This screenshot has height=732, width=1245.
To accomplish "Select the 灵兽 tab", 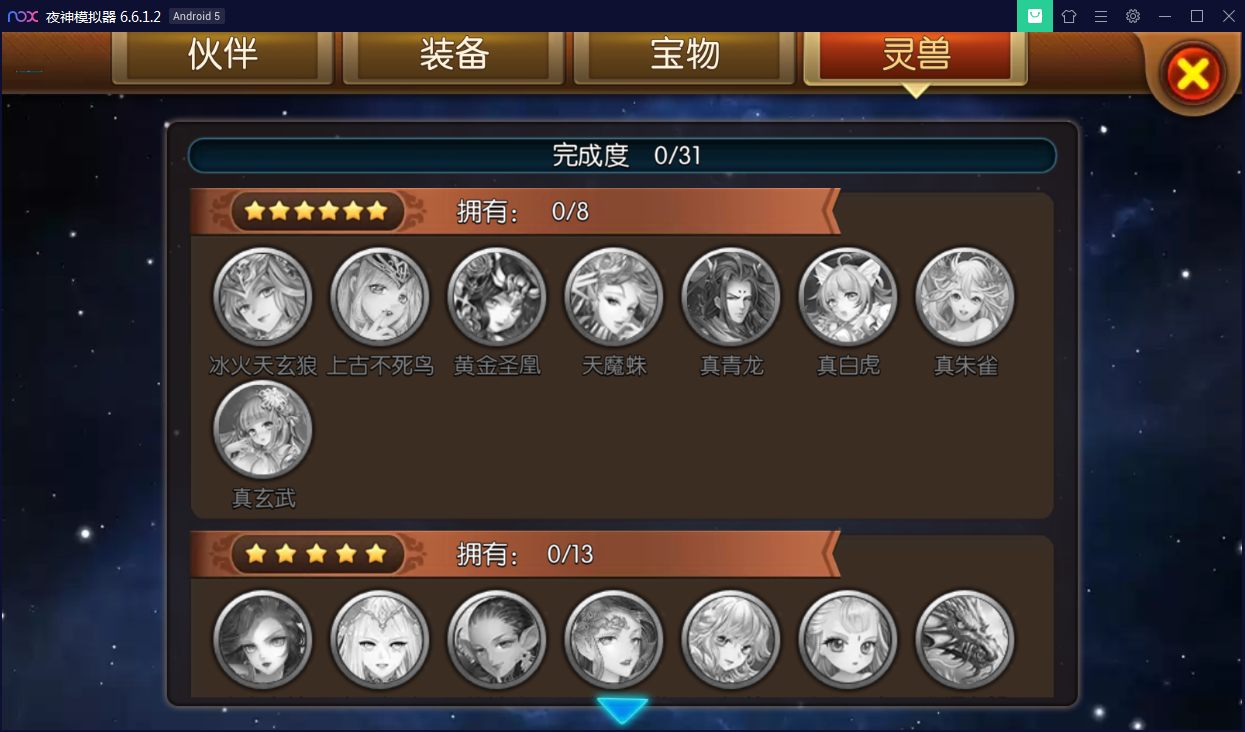I will point(916,56).
